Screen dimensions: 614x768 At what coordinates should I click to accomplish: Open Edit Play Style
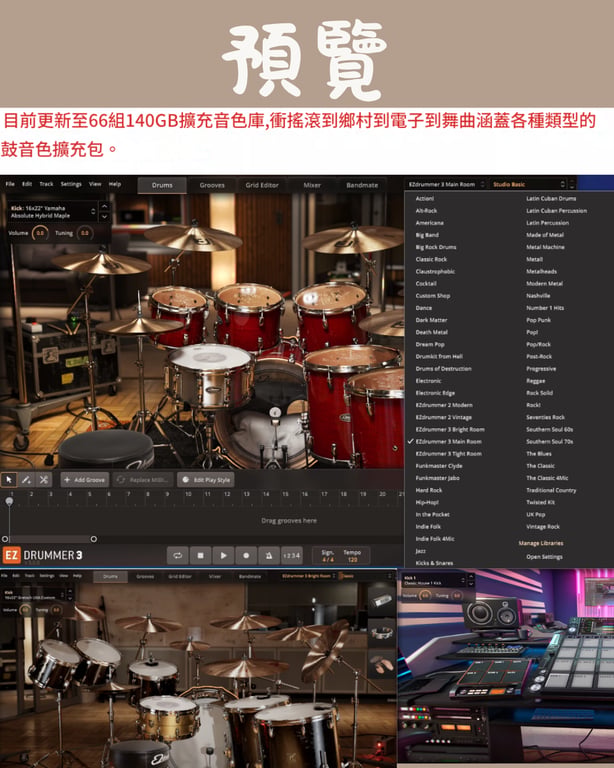(206, 480)
